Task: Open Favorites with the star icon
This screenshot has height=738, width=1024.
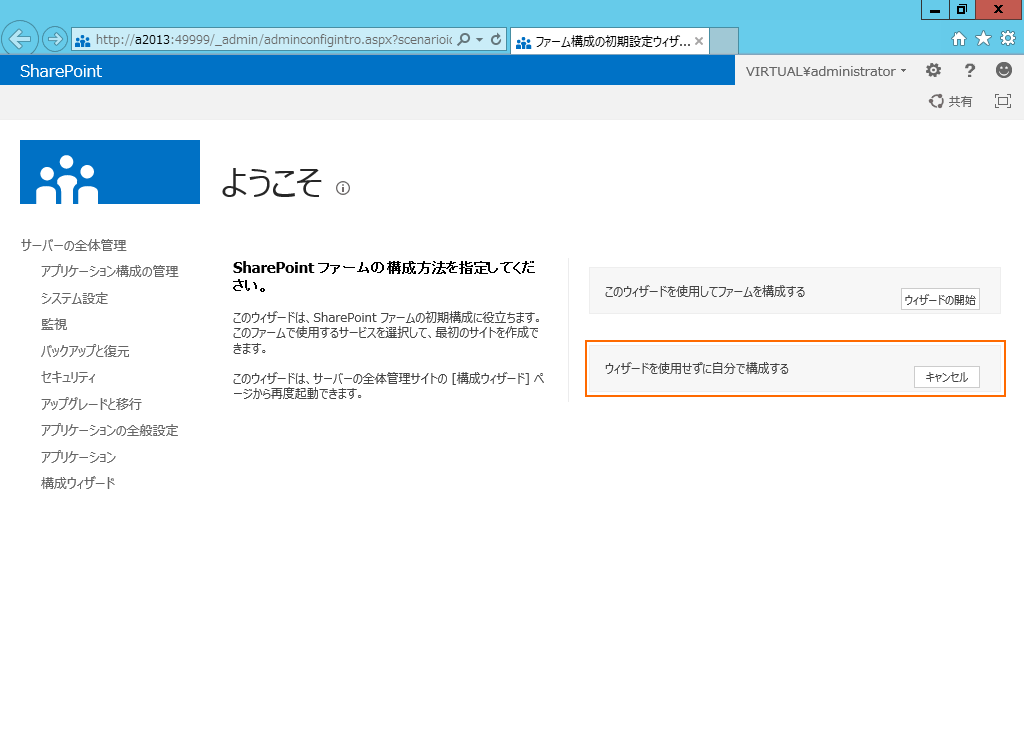Action: tap(983, 39)
